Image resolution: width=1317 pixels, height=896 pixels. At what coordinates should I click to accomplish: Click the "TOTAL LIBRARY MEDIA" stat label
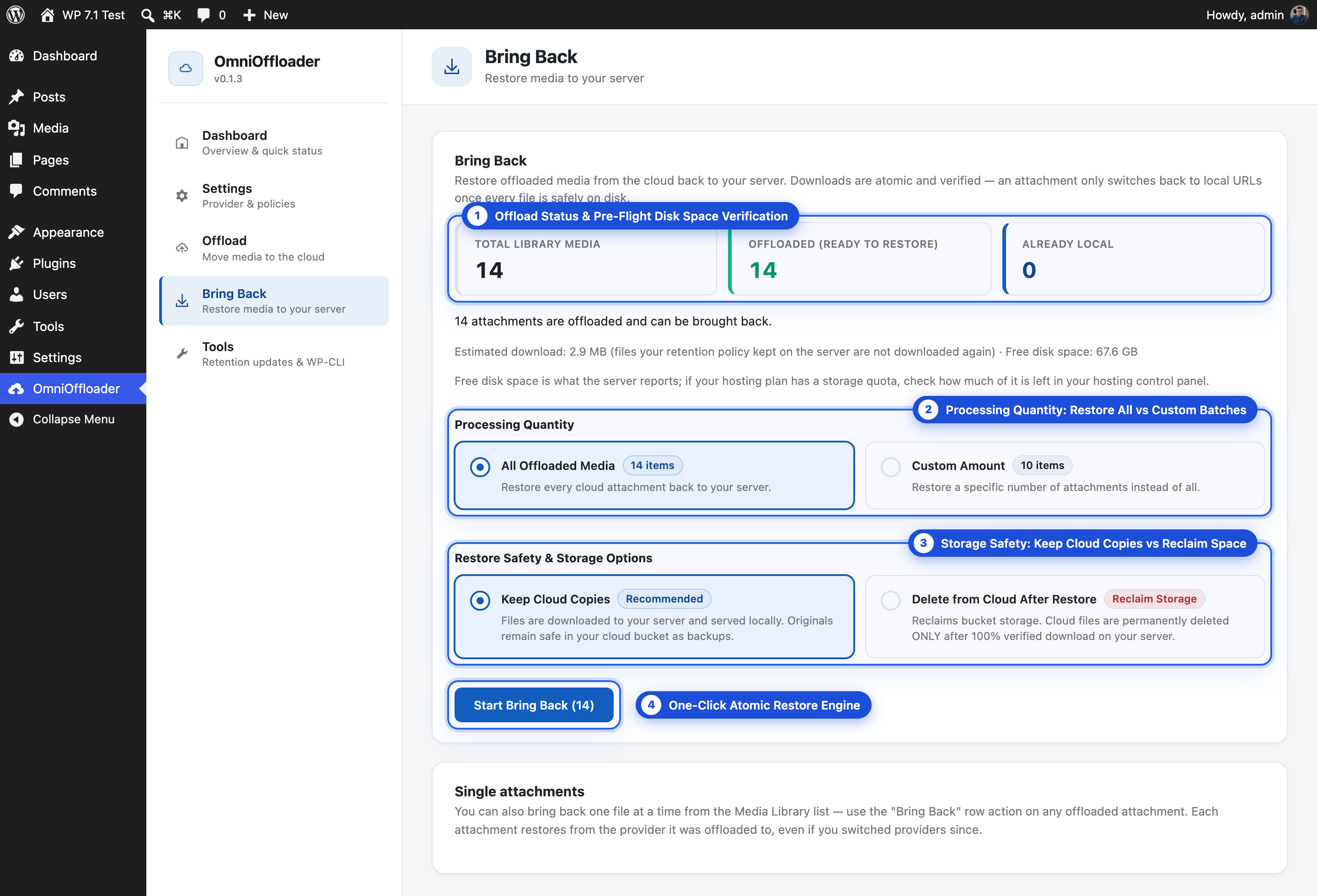[x=537, y=244]
